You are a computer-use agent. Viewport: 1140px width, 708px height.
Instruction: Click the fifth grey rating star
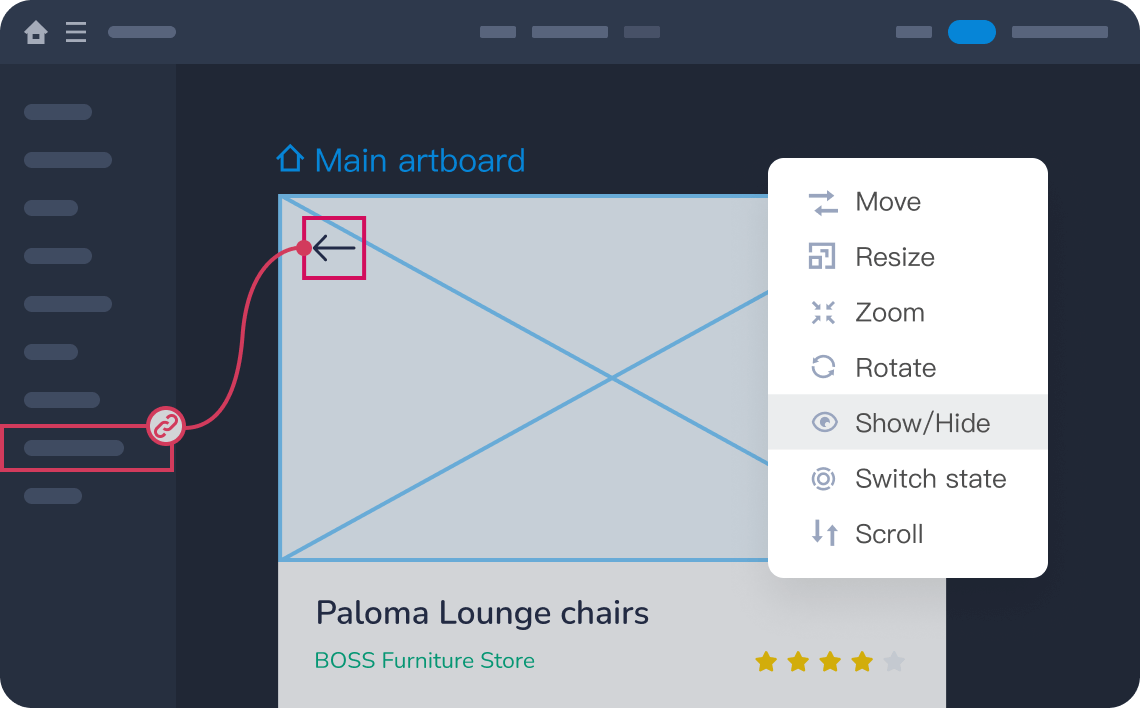[894, 661]
